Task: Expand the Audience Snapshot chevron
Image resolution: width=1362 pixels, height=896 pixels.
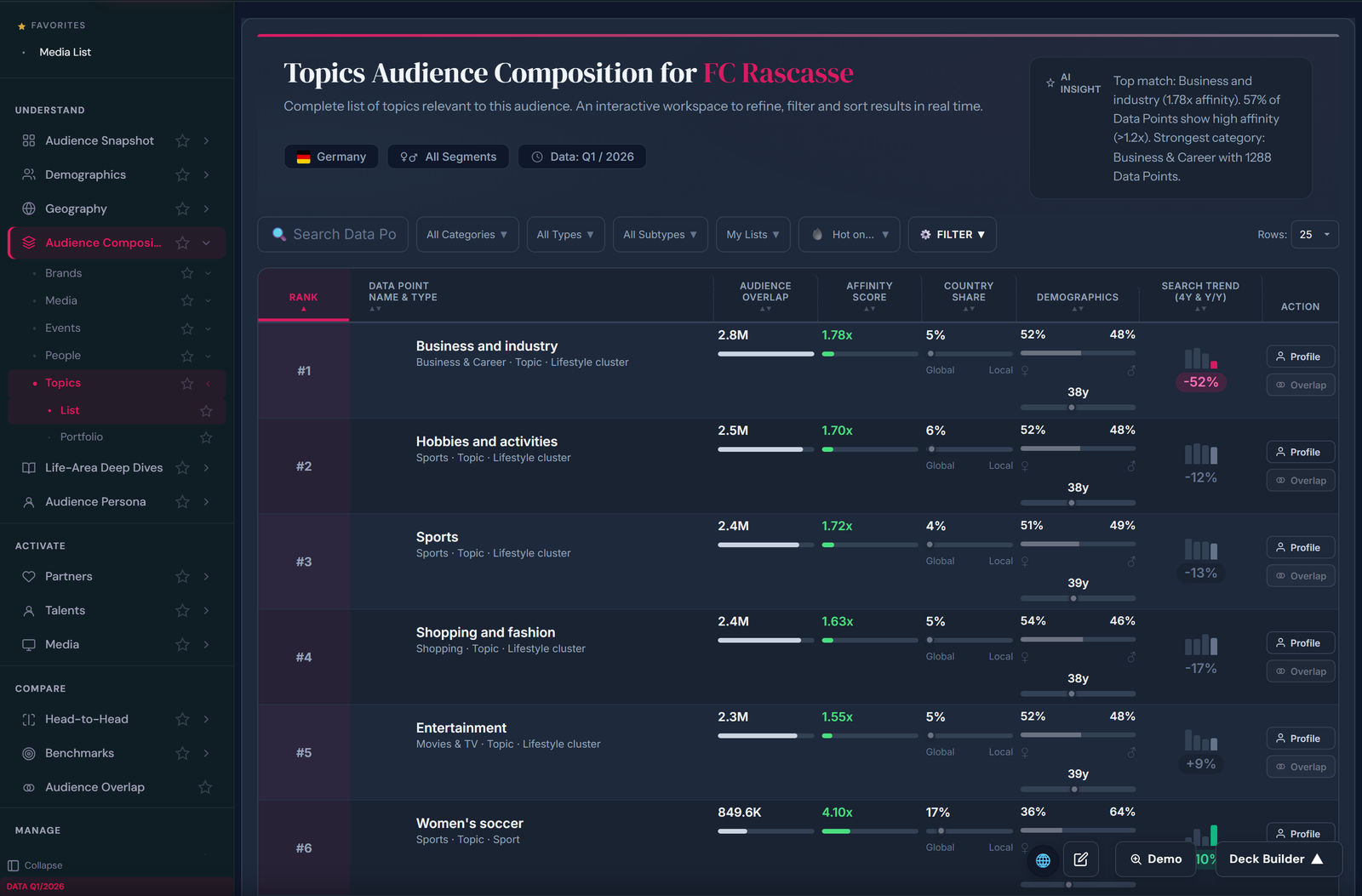Action: point(206,140)
